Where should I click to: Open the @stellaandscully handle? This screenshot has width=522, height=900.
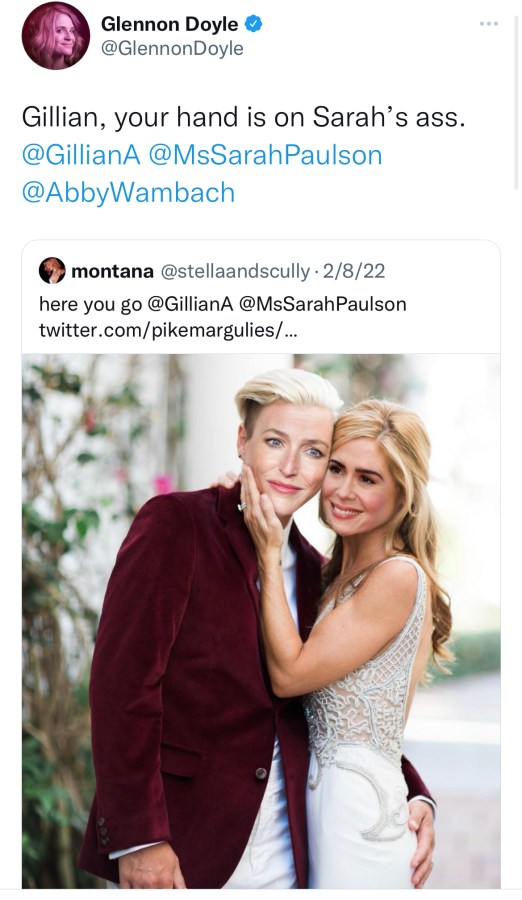[x=234, y=271]
